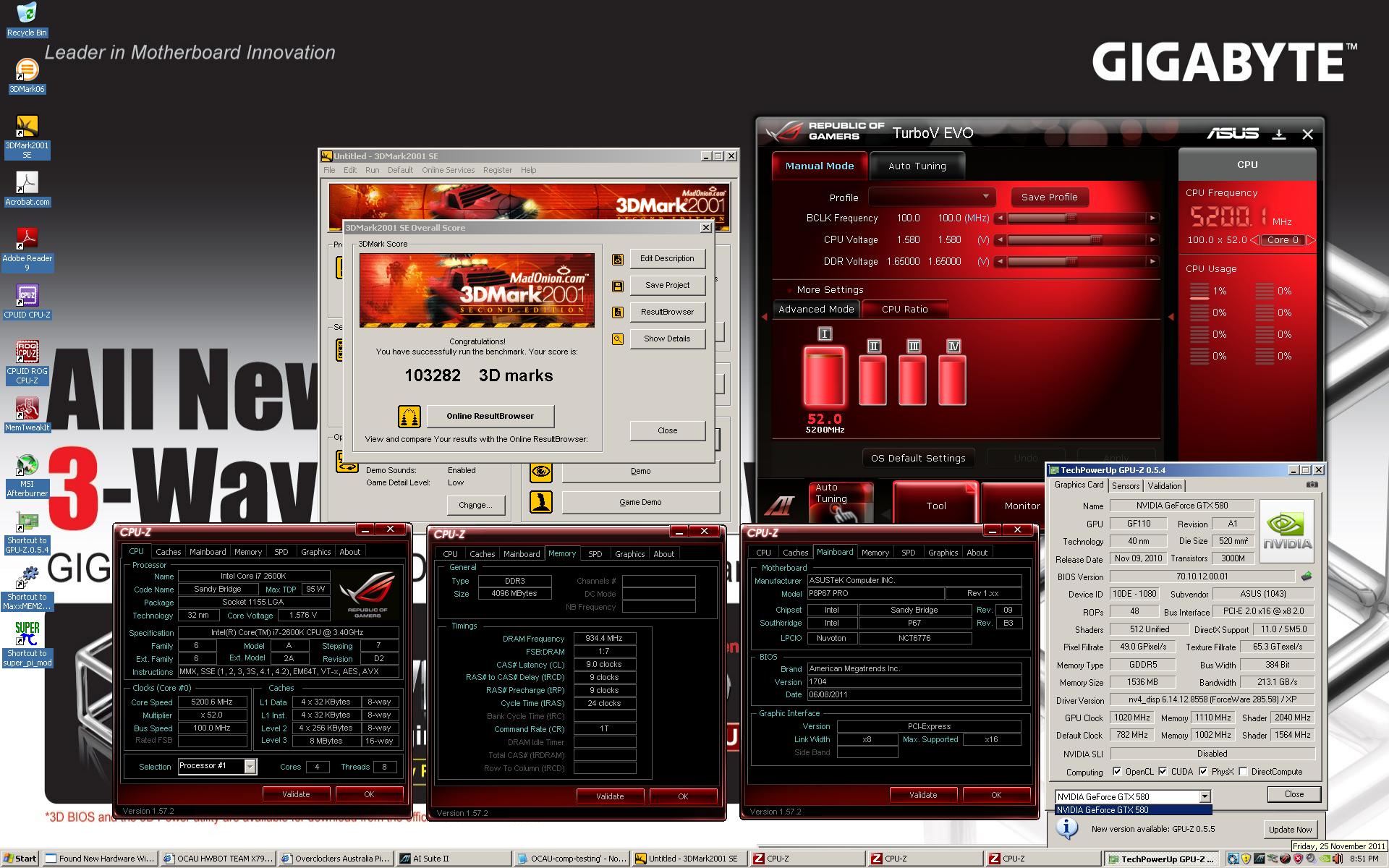Open GPU selection dropdown in GPU-Z
This screenshot has height=868, width=1389.
click(1205, 796)
